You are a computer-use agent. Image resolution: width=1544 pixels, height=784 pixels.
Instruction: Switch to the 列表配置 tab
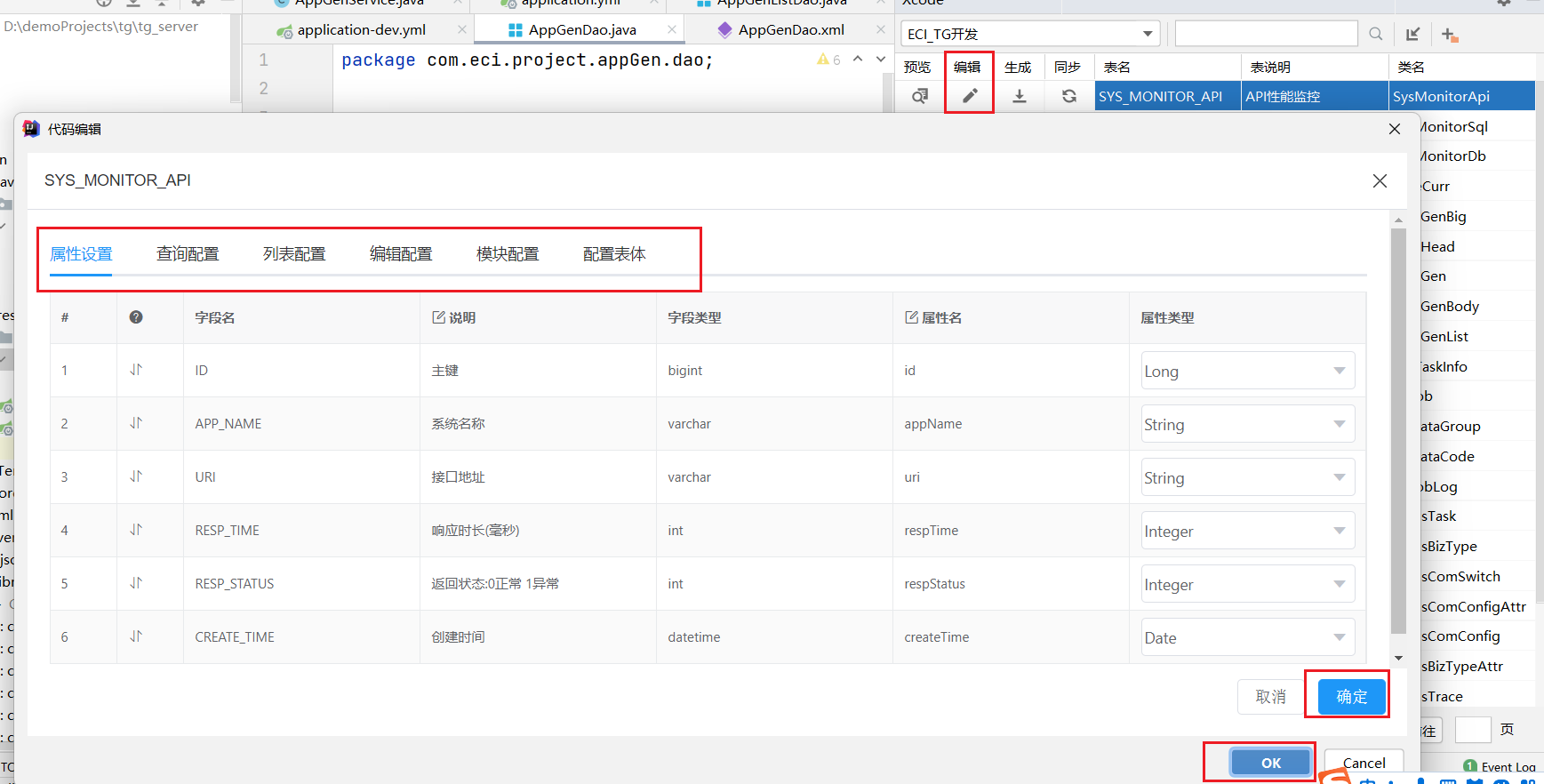tap(294, 254)
